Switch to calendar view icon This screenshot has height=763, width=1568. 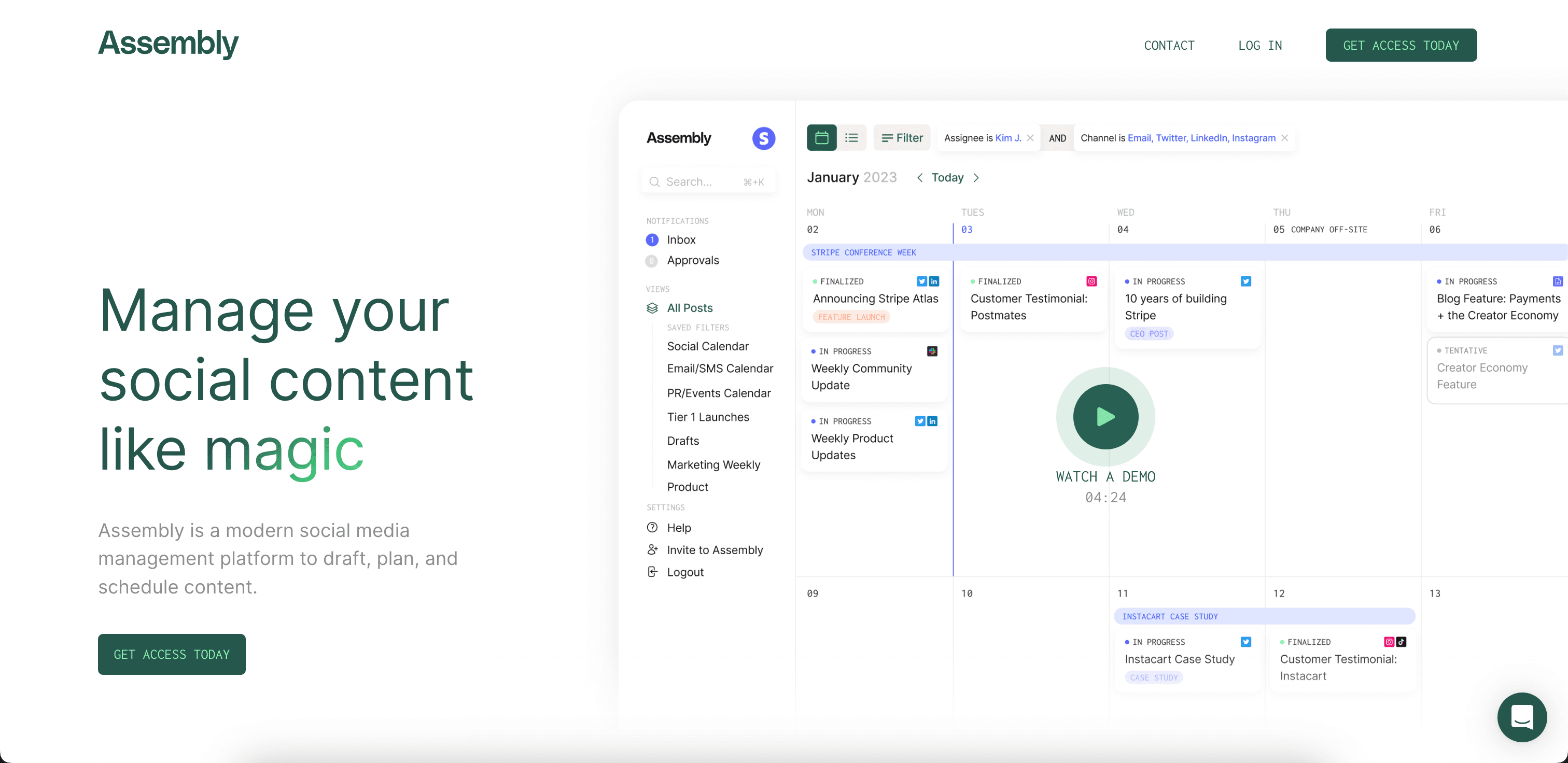pos(821,137)
